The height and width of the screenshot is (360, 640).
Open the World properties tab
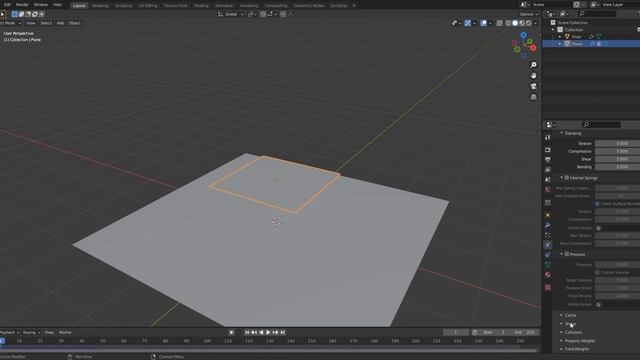(548, 189)
